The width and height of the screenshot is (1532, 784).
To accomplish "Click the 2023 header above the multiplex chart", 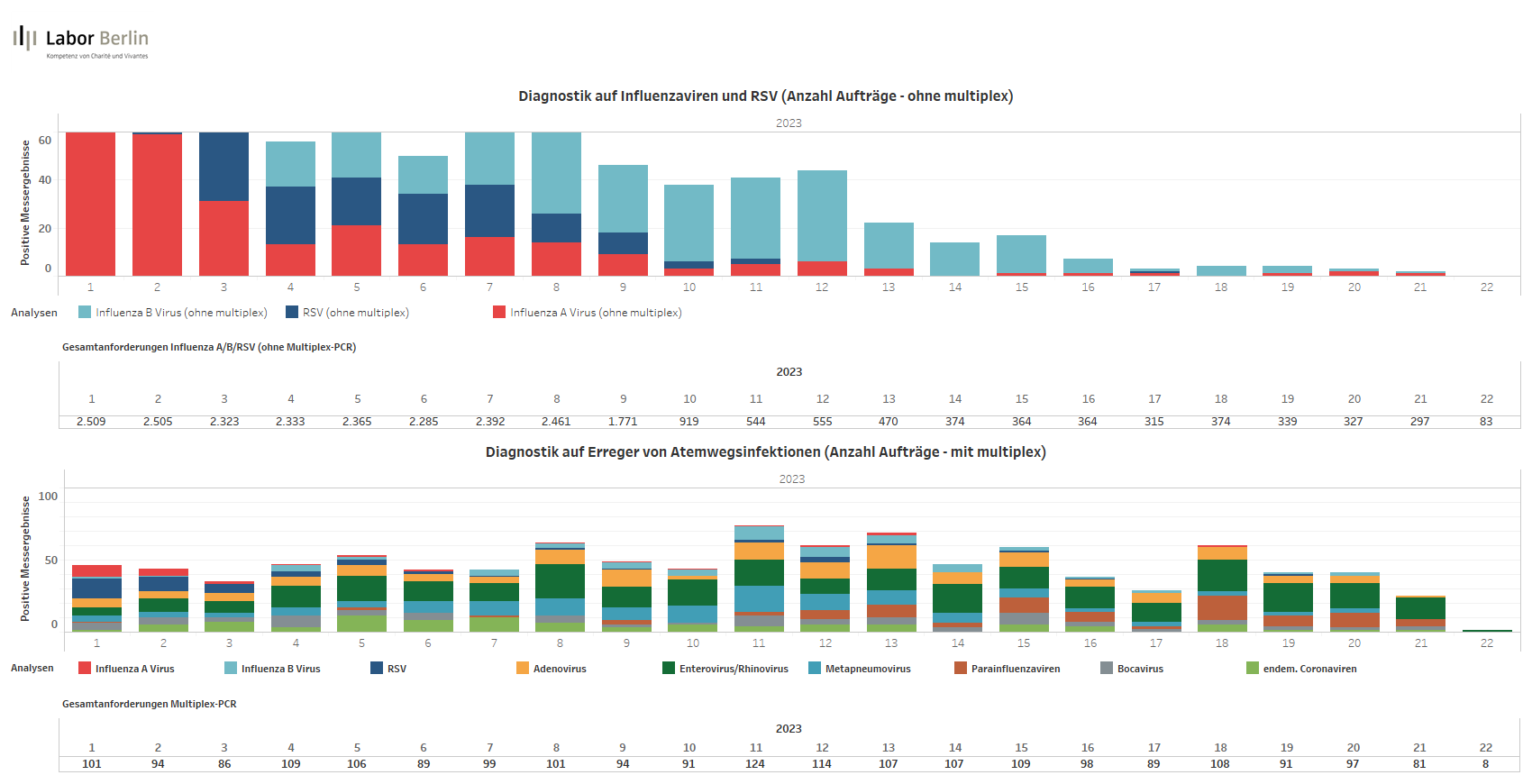I will point(791,479).
